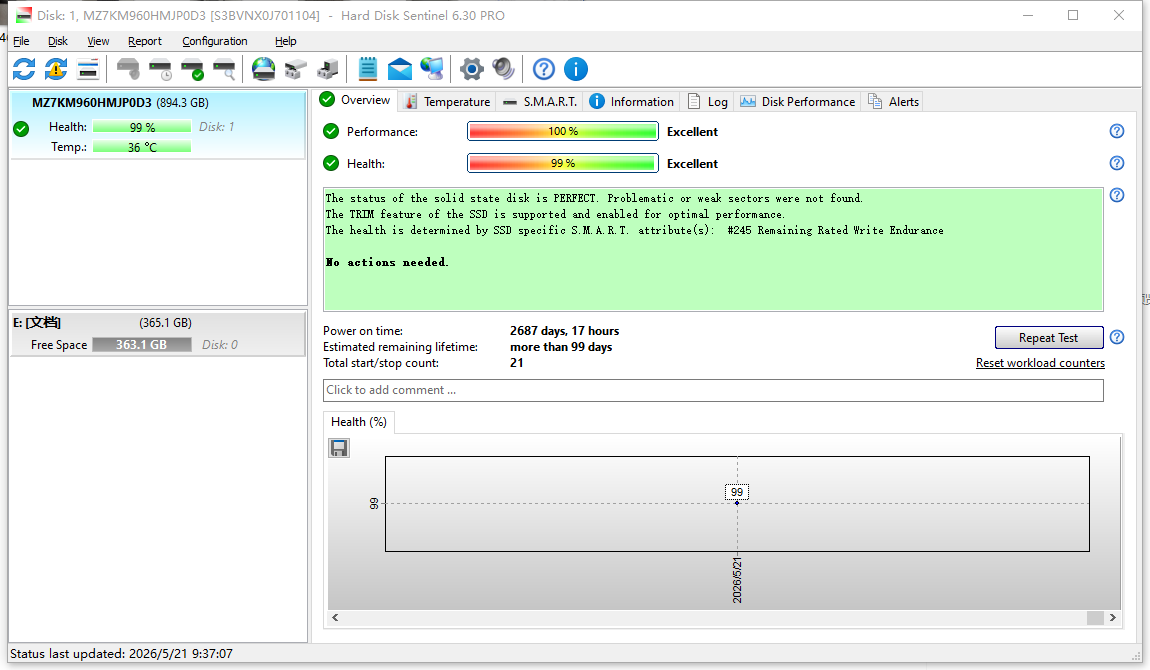Switch to the Temperature tab
1150x670 pixels.
click(x=447, y=102)
